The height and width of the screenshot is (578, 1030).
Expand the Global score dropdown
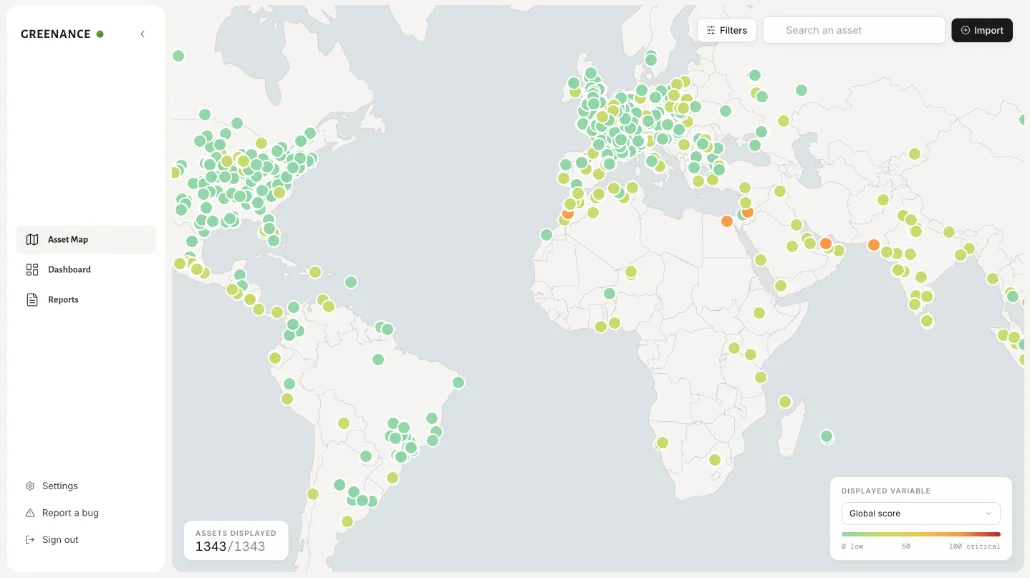pos(920,514)
